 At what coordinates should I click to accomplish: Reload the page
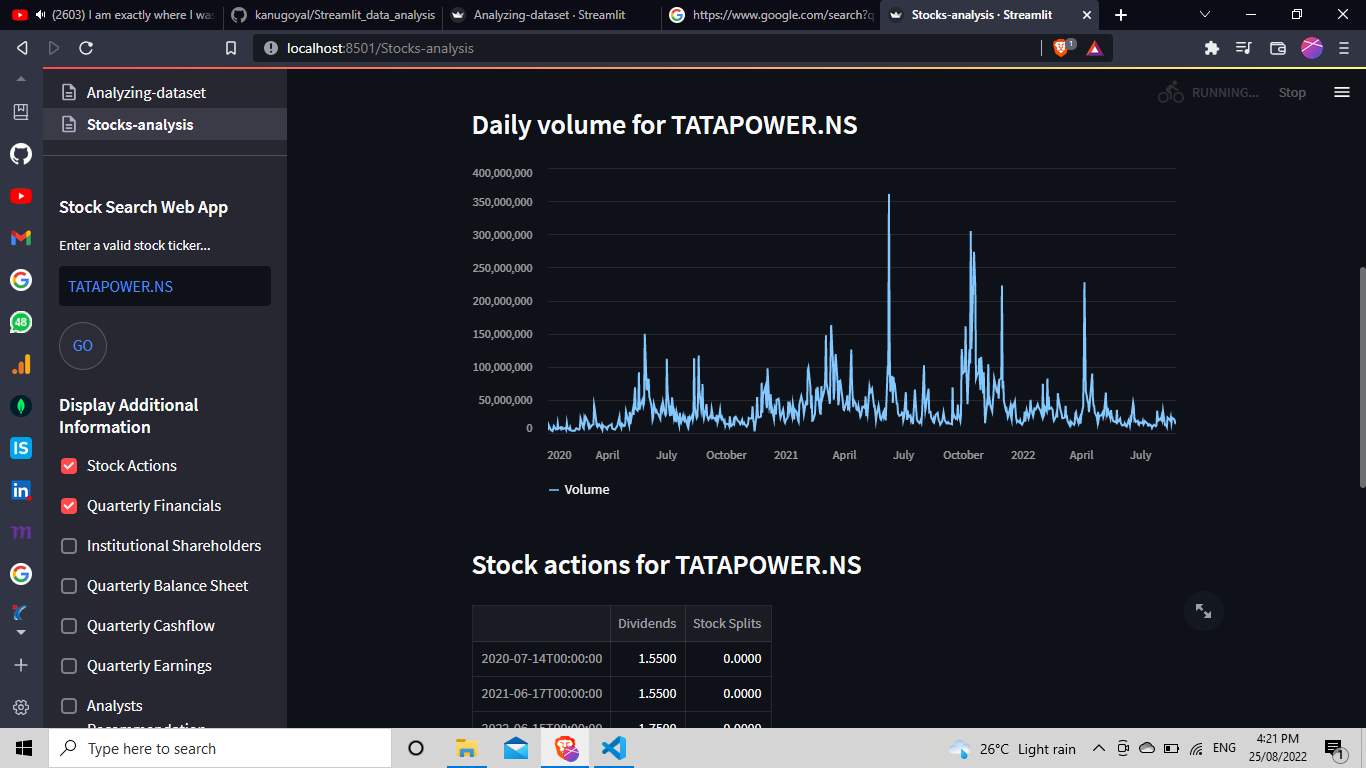pos(86,48)
